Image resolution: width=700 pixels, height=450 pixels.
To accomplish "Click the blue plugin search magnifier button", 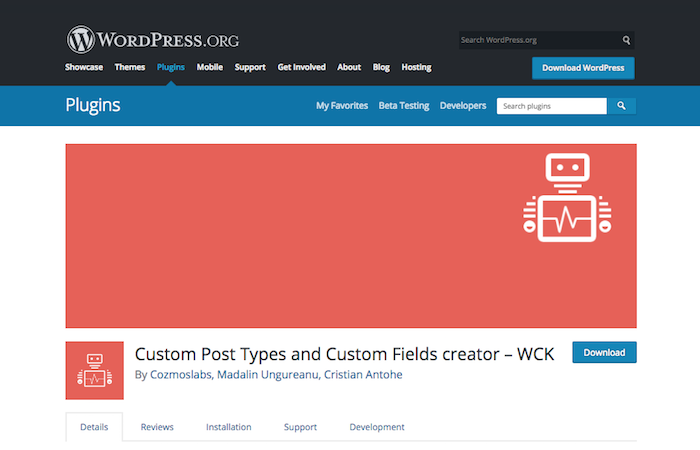I will click(621, 106).
